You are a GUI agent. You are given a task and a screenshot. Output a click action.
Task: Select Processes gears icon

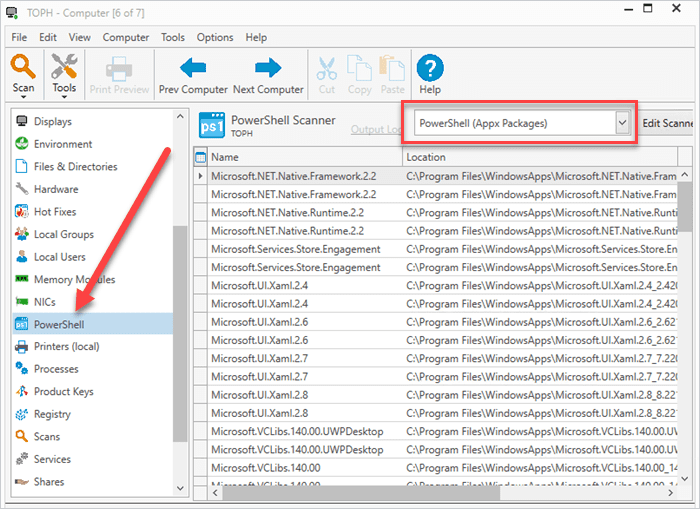[21, 369]
